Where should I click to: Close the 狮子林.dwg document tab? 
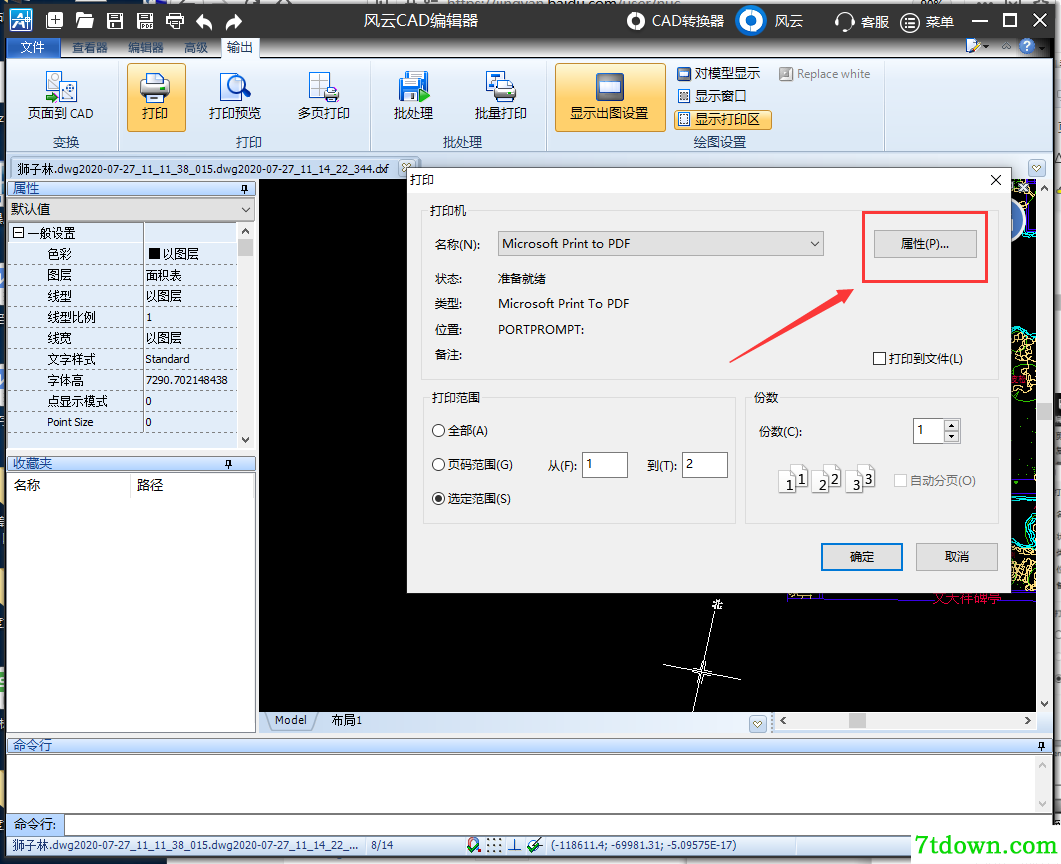pyautogui.click(x=406, y=167)
